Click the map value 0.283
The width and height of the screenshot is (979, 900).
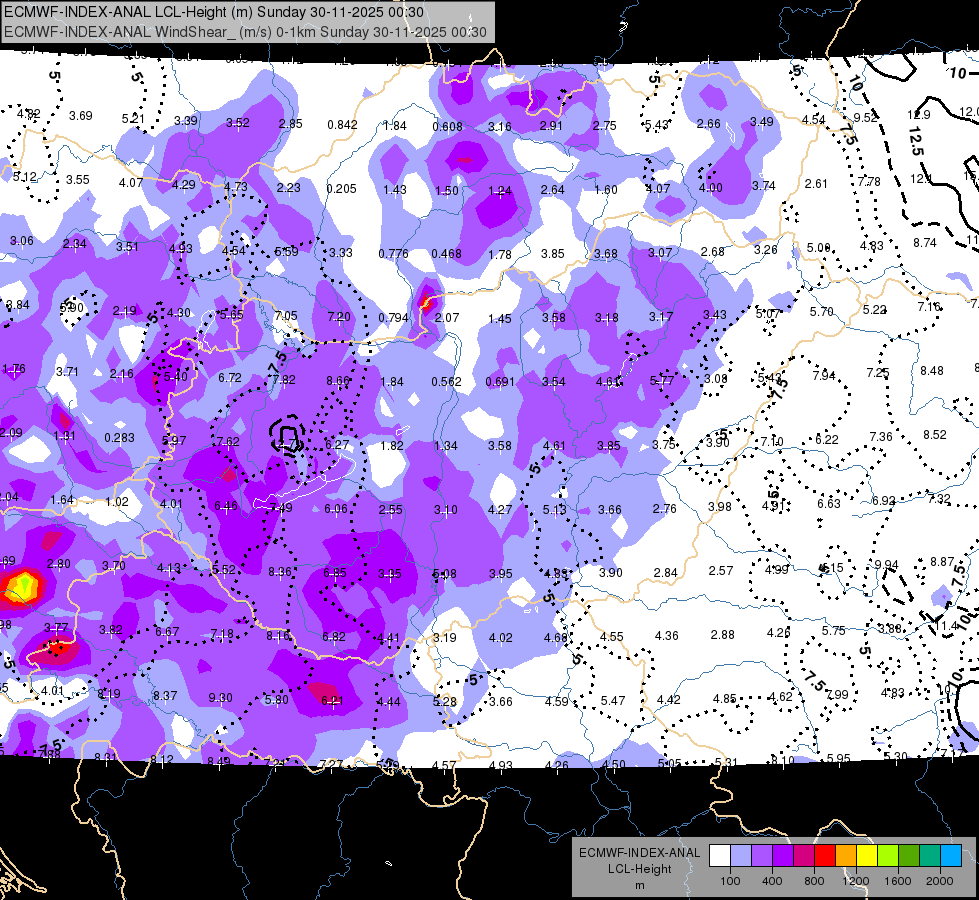point(119,438)
